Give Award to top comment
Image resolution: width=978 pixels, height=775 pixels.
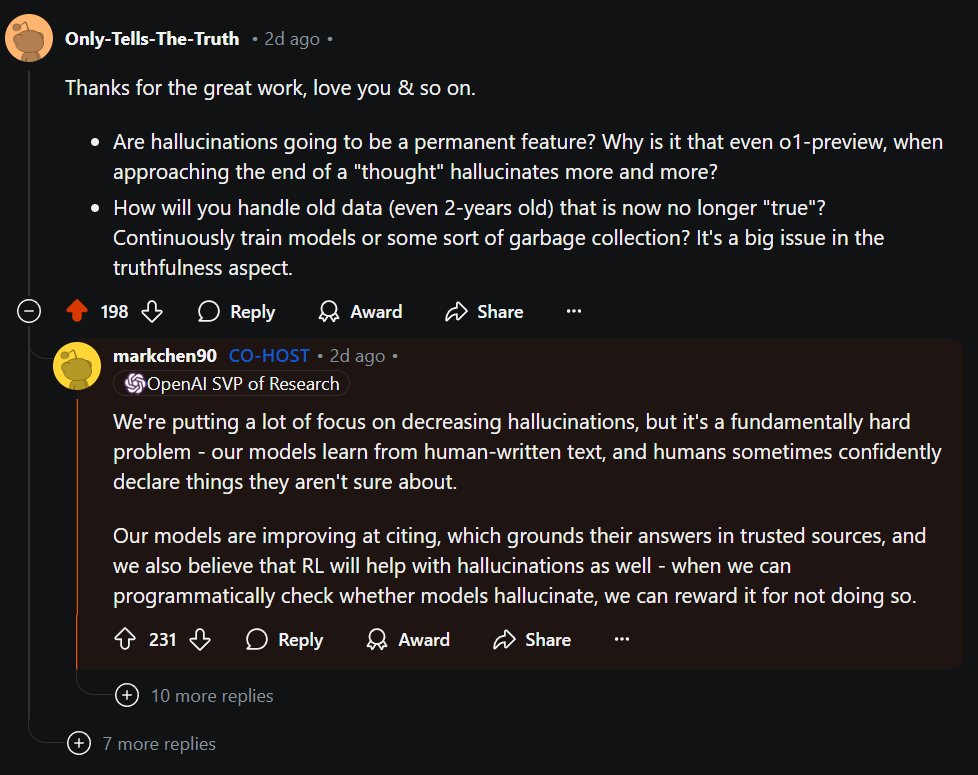click(x=360, y=312)
